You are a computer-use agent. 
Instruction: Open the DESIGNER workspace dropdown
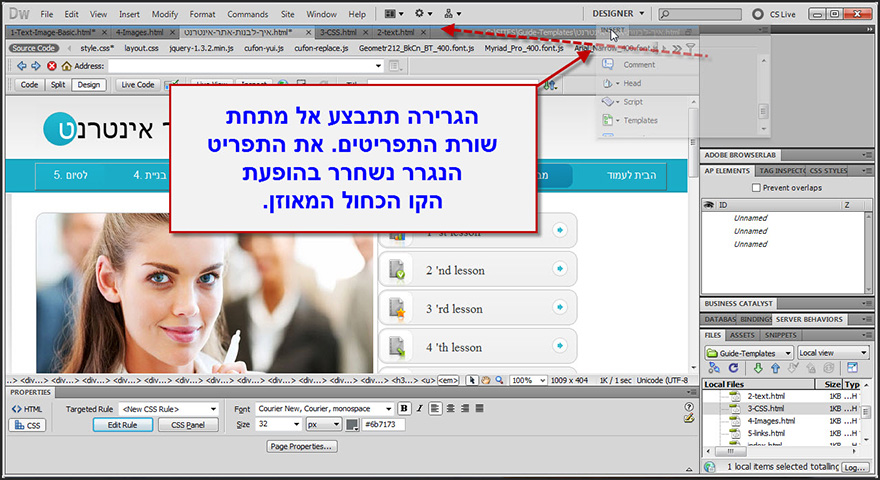click(x=618, y=13)
